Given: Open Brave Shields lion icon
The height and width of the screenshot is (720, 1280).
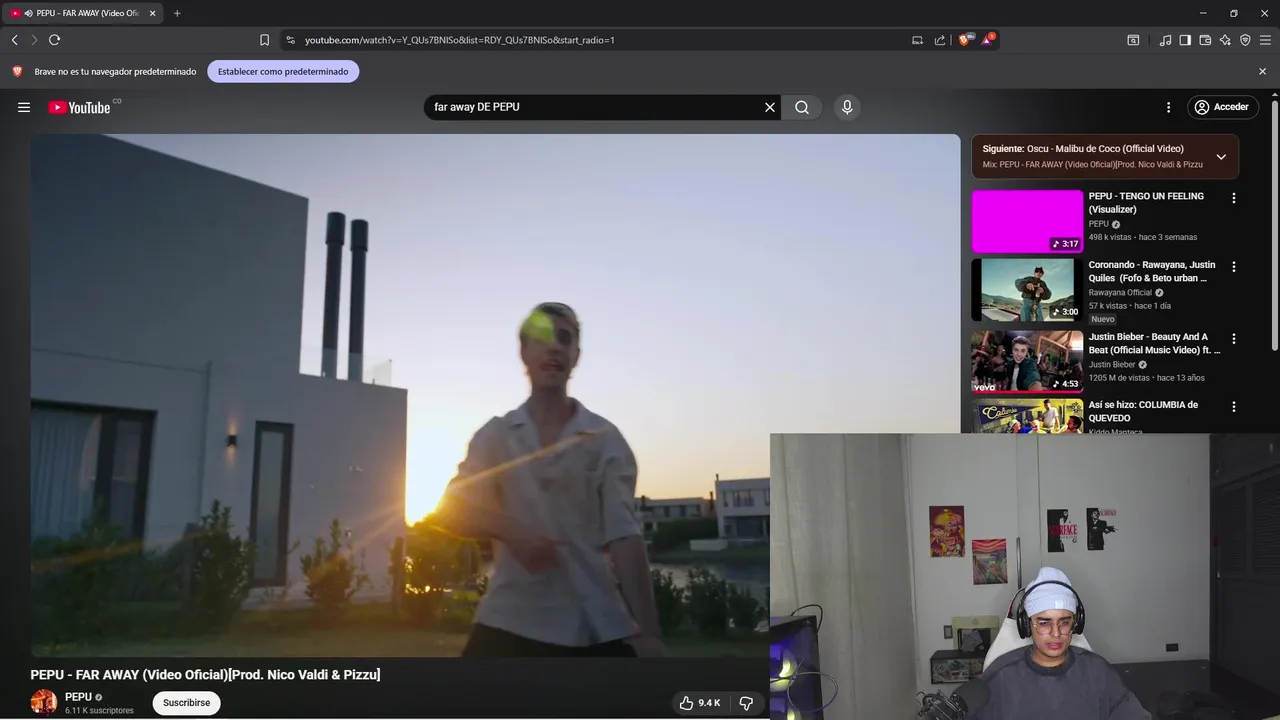Looking at the screenshot, I should [964, 40].
